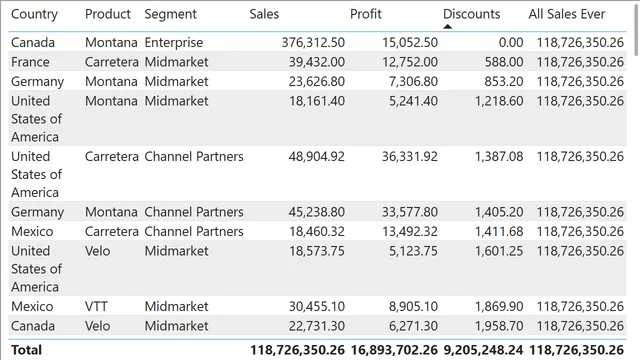This screenshot has height=360, width=640.
Task: Click the profit value 15,052.50
Action: tap(410, 42)
